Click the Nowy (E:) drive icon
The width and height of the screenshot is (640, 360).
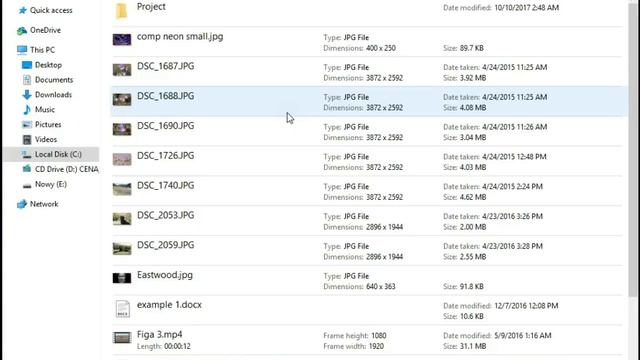[27, 185]
